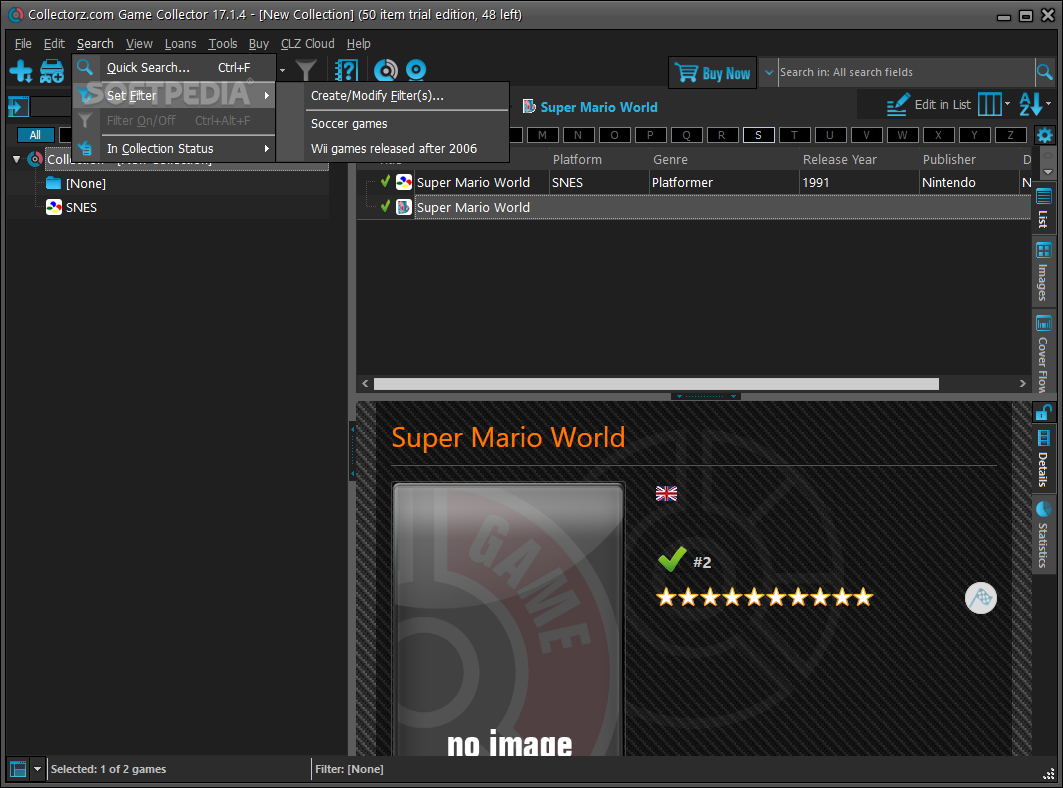Image resolution: width=1063 pixels, height=788 pixels.
Task: Filter list by letter T
Action: (x=794, y=135)
